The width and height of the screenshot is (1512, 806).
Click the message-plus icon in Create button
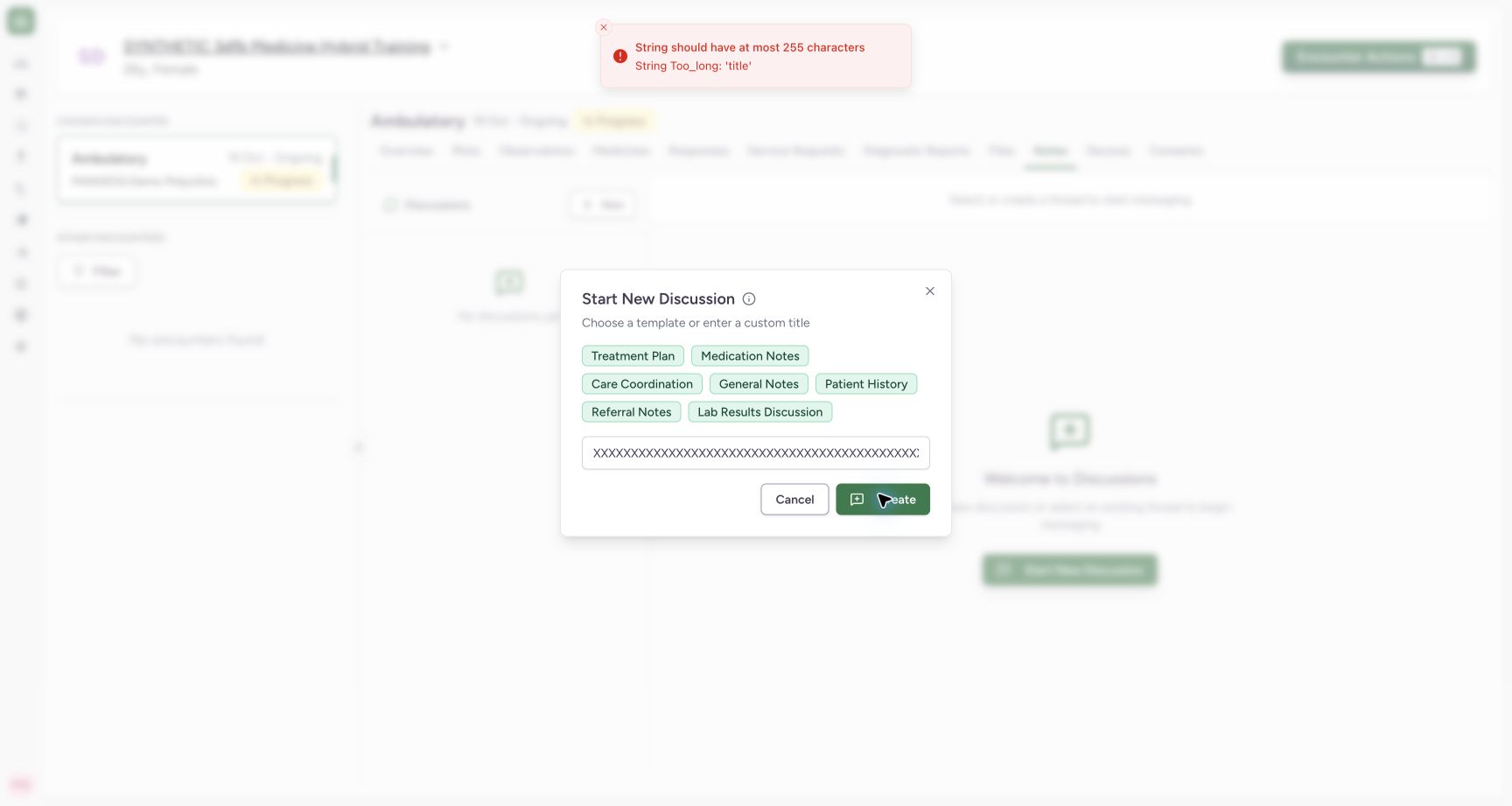coord(857,500)
